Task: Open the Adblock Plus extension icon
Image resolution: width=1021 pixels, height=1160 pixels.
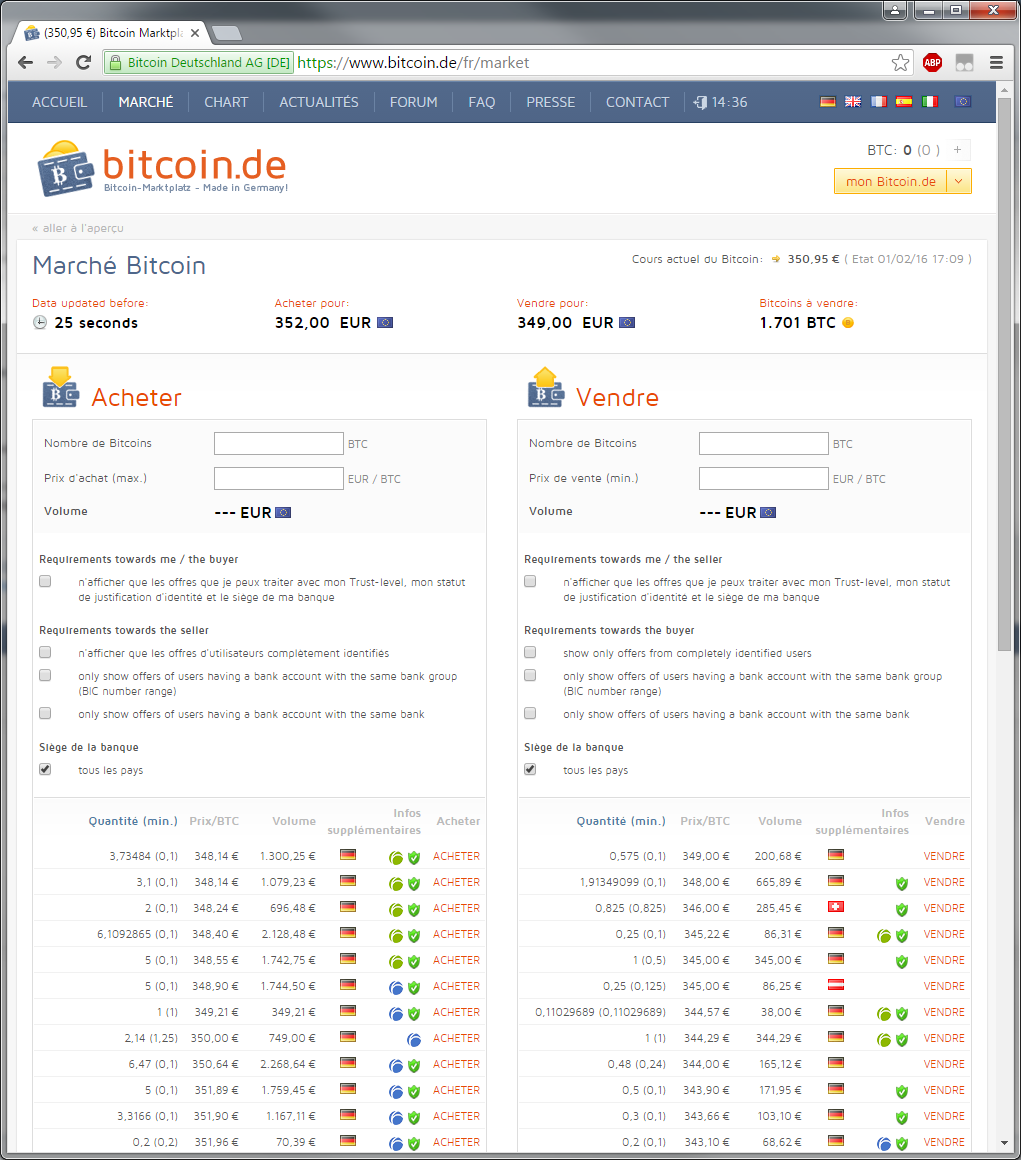Action: (932, 63)
